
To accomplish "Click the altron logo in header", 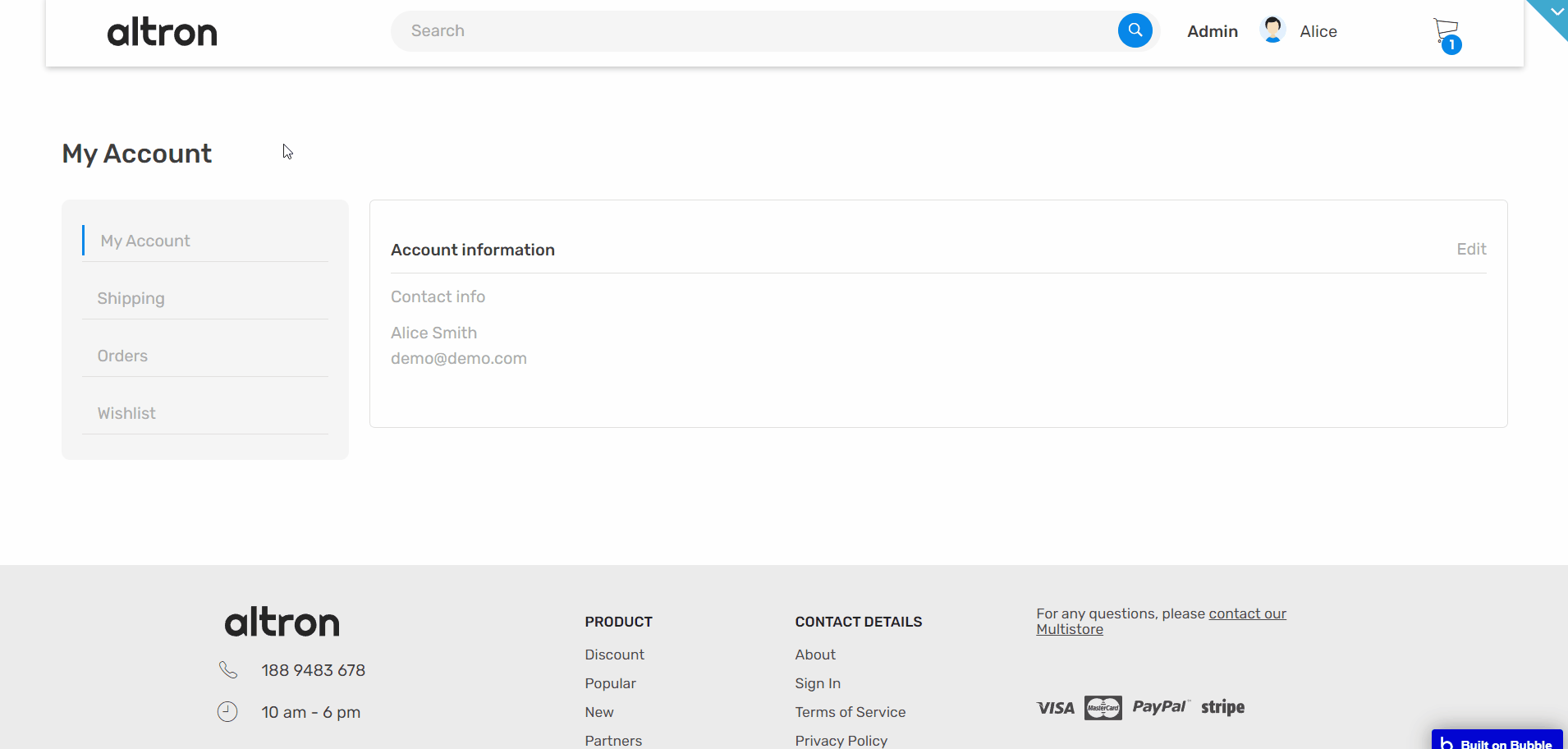I will point(163,33).
